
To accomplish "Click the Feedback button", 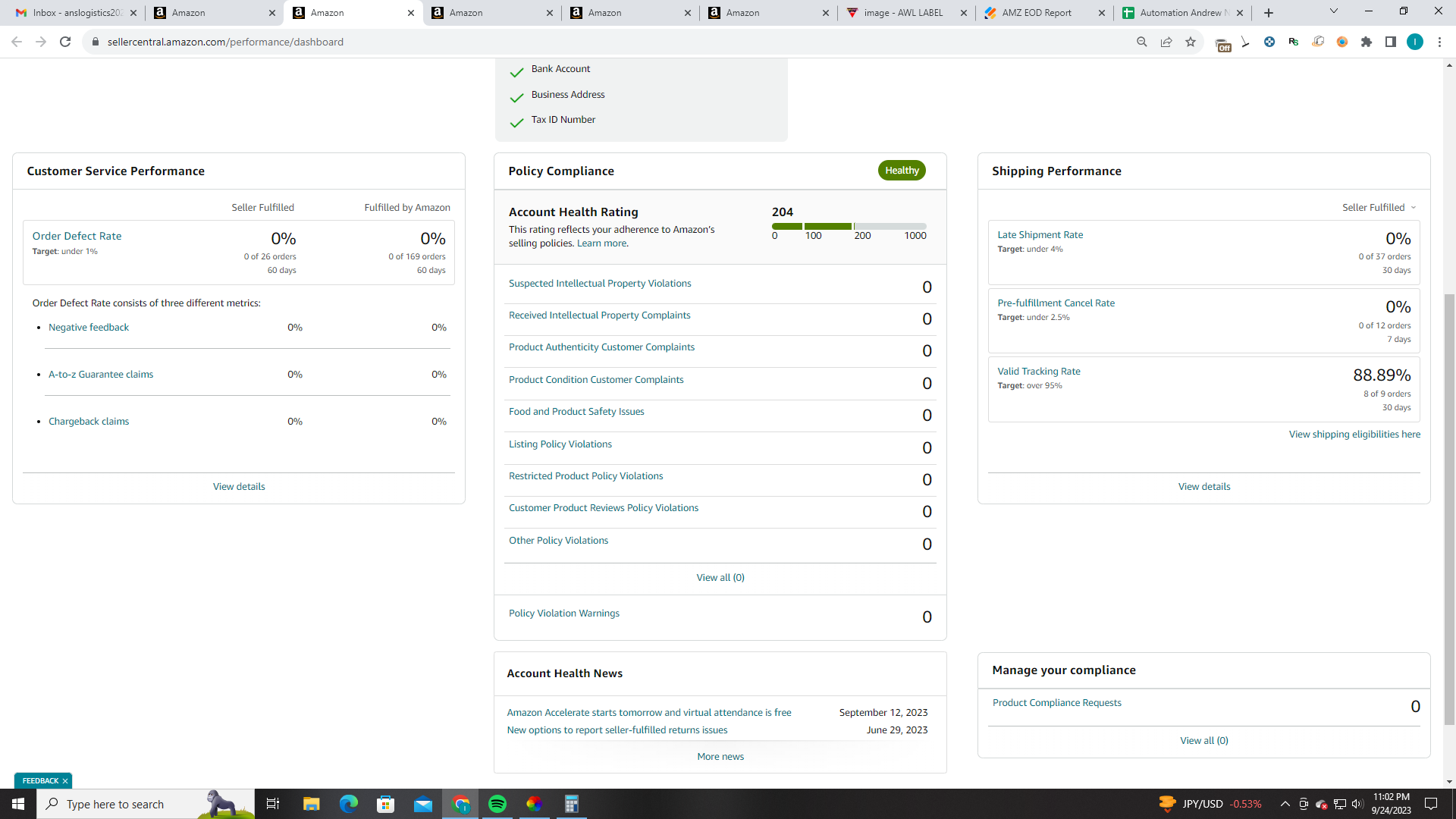I will [40, 780].
